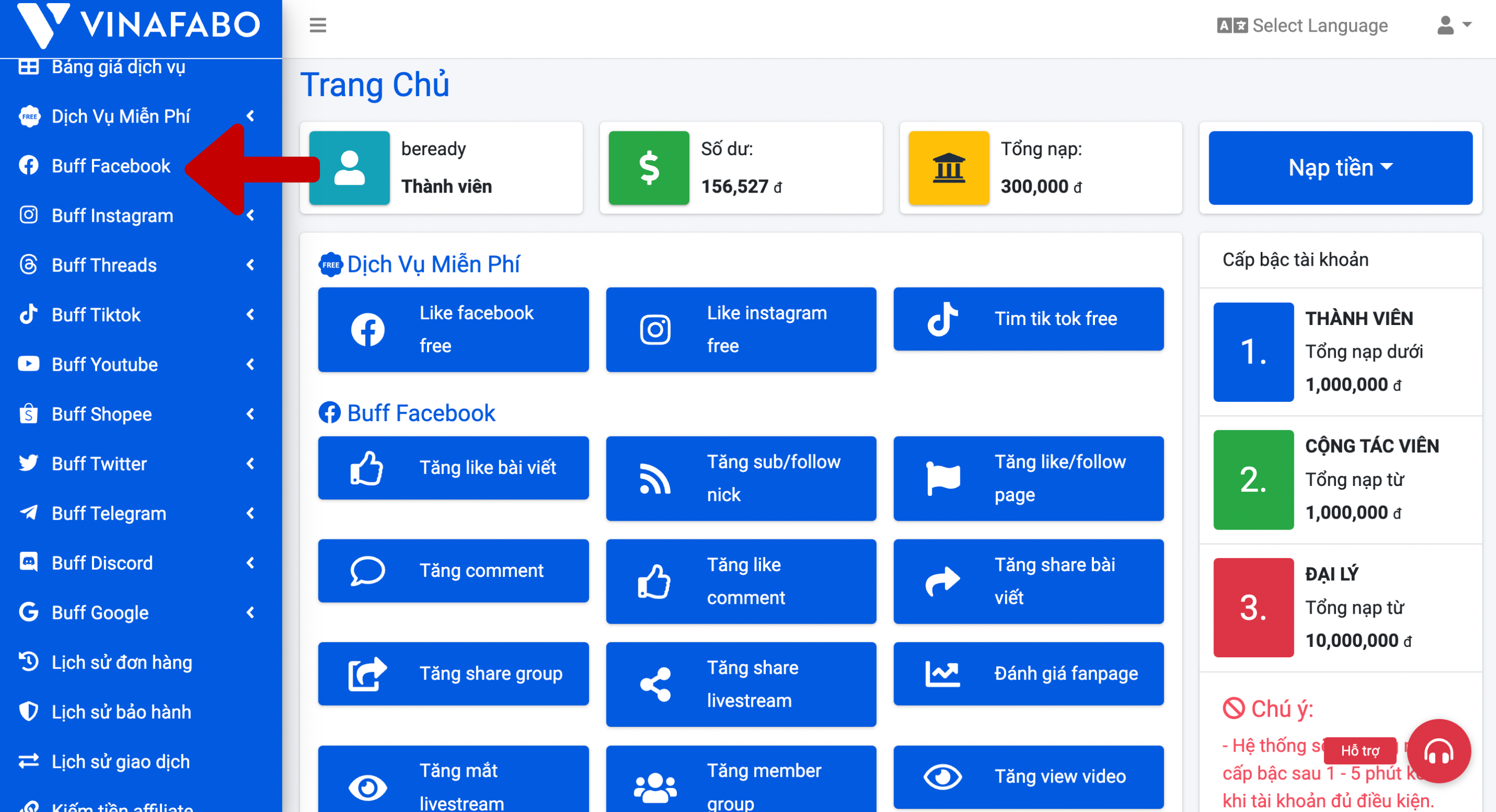Click the Like facebook free button

tap(453, 329)
